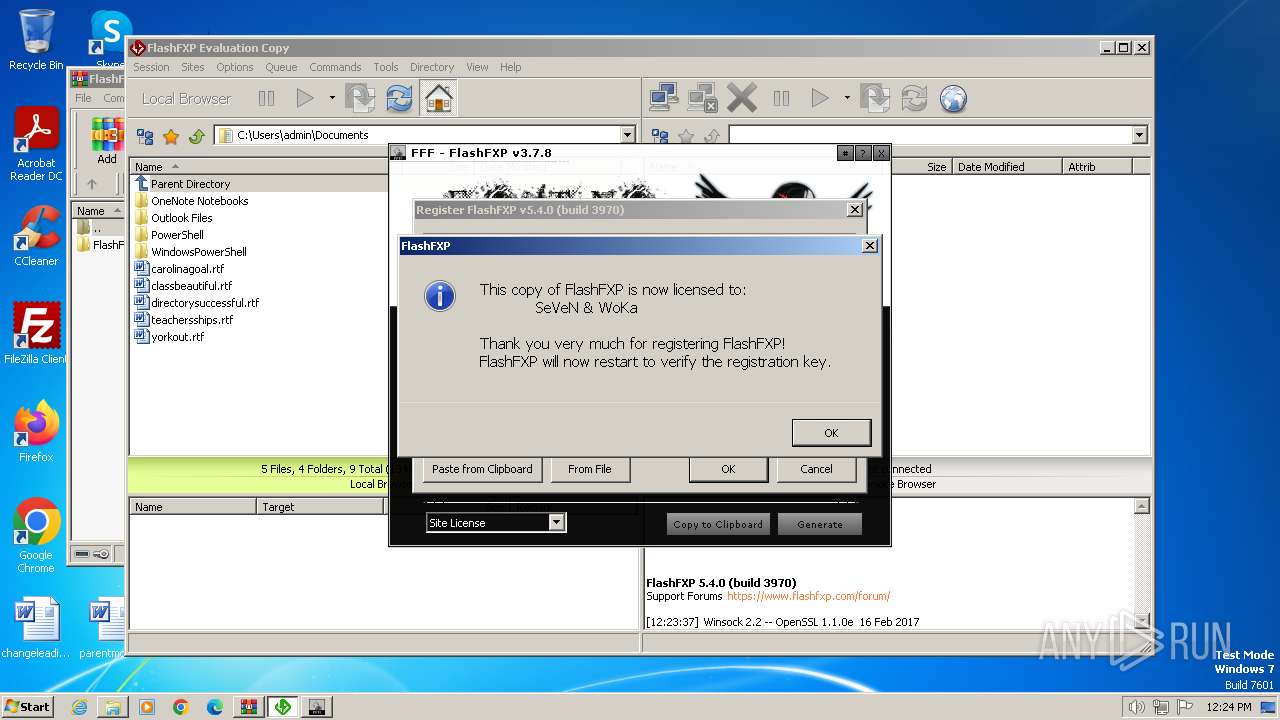Select the Outlook Files folder
Viewport: 1280px width, 720px height.
(x=181, y=218)
